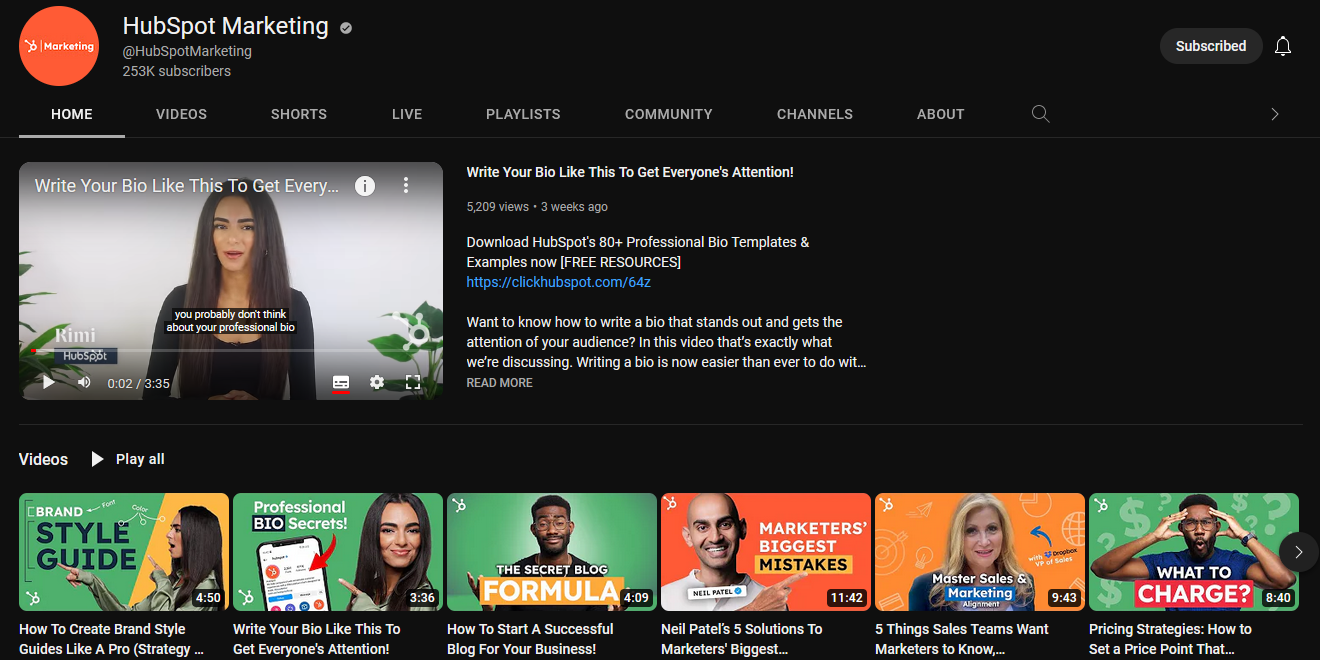The height and width of the screenshot is (660, 1320).
Task: Switch to the HOME tab
Action: pos(72,114)
